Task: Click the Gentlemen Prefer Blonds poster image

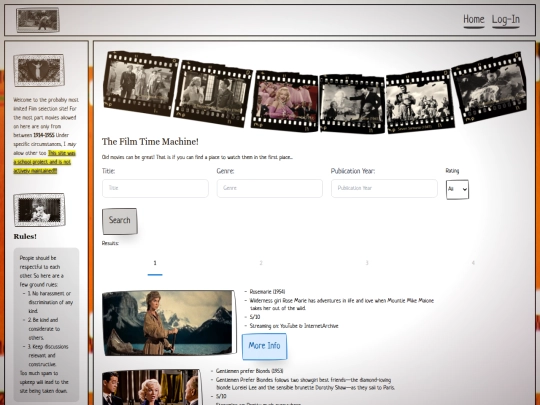Action: (x=152, y=387)
